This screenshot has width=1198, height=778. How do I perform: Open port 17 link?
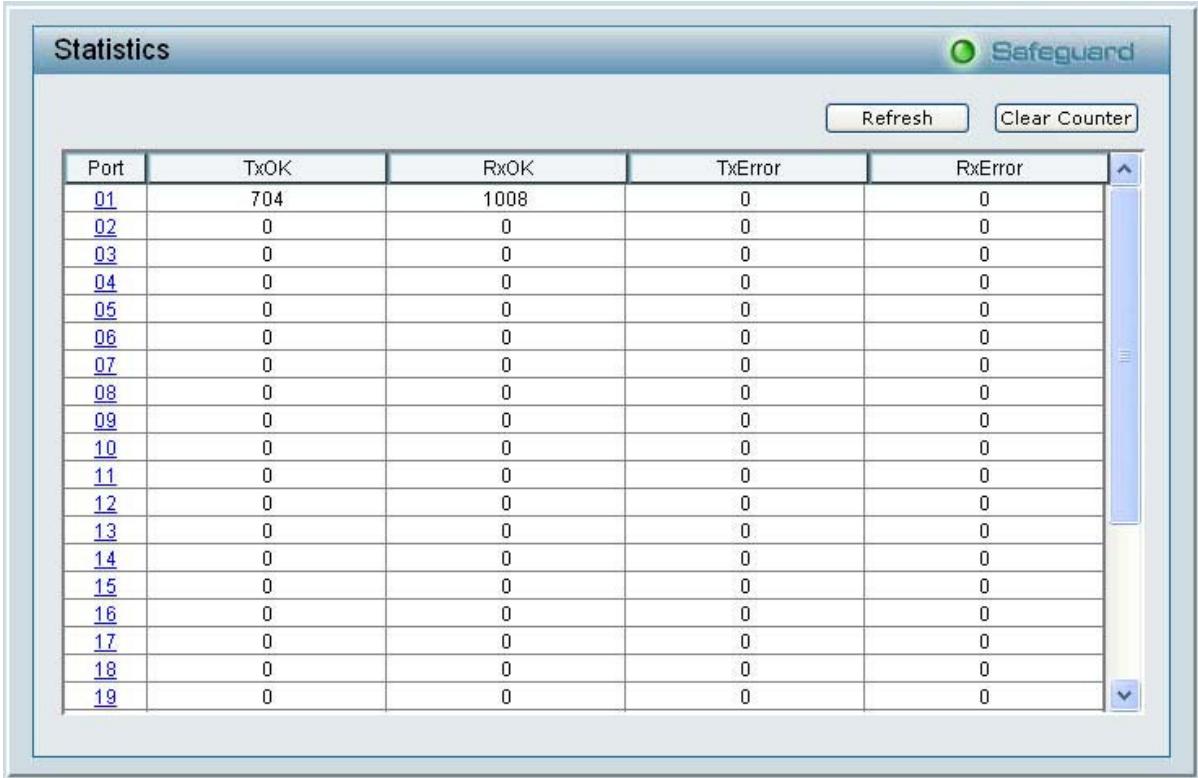click(105, 641)
